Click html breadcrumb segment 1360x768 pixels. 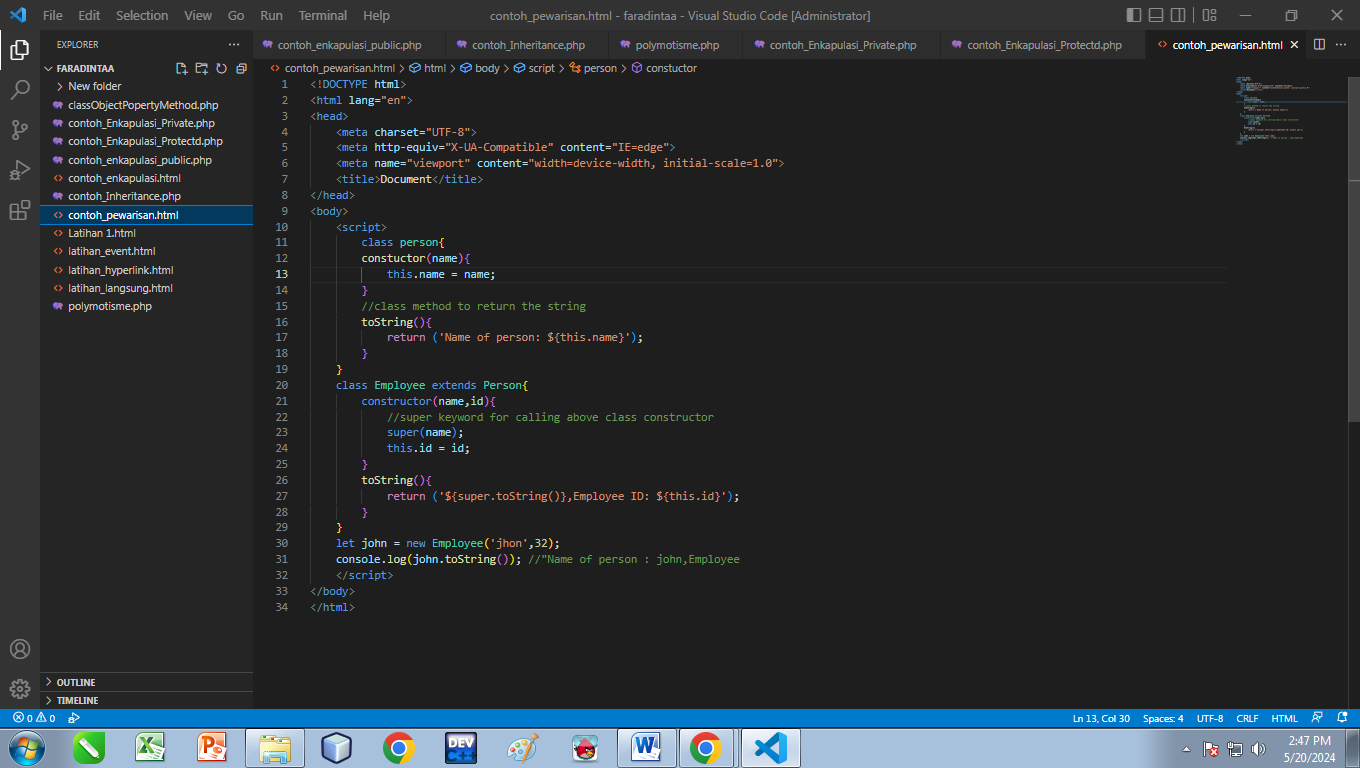click(x=427, y=68)
